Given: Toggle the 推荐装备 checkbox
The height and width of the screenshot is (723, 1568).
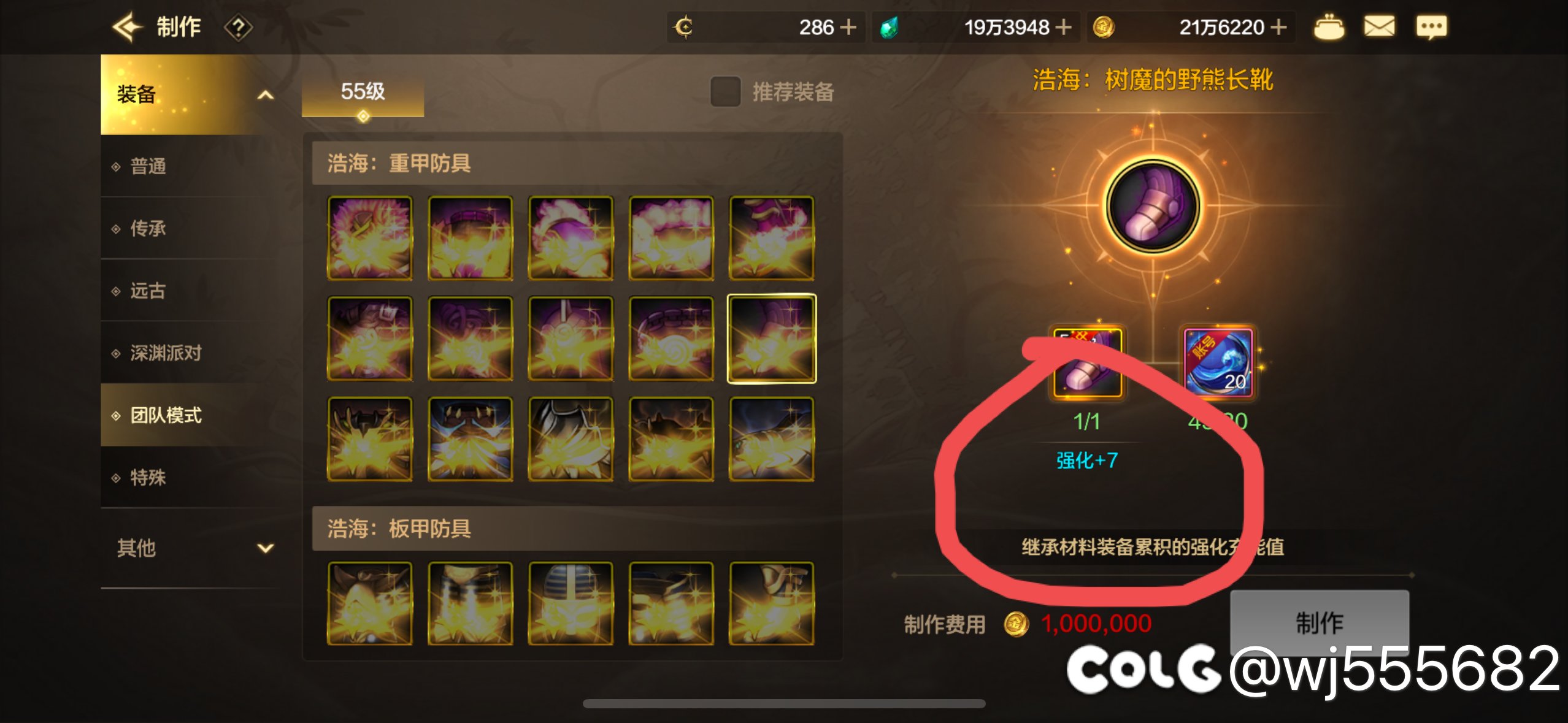Looking at the screenshot, I should (725, 91).
